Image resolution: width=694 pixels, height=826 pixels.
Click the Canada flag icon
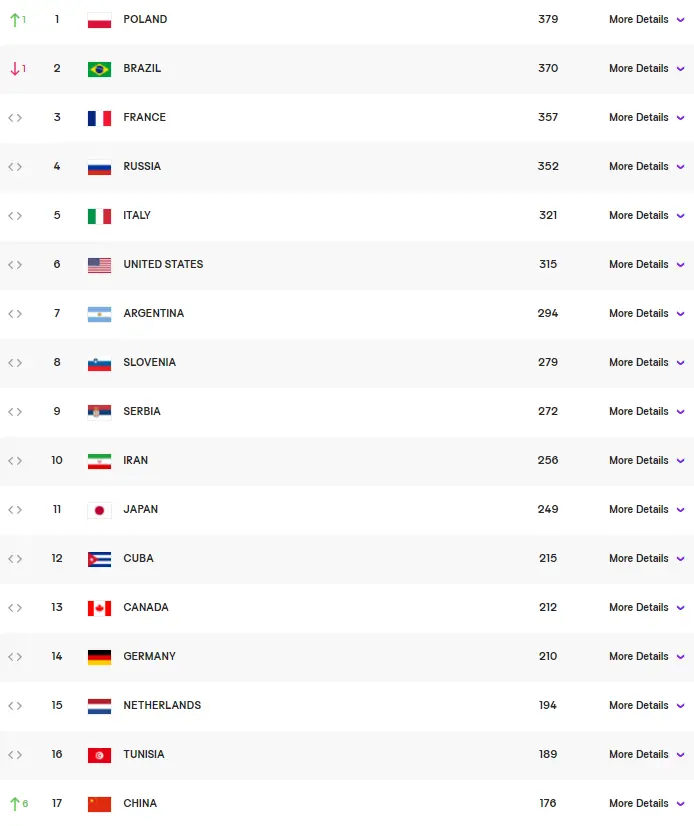pyautogui.click(x=99, y=608)
